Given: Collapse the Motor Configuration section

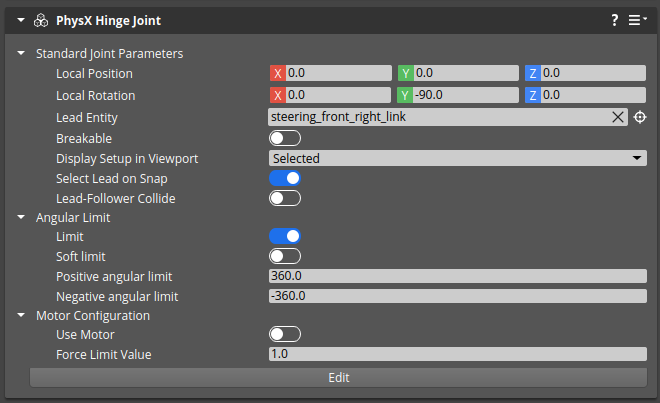Looking at the screenshot, I should tap(21, 315).
